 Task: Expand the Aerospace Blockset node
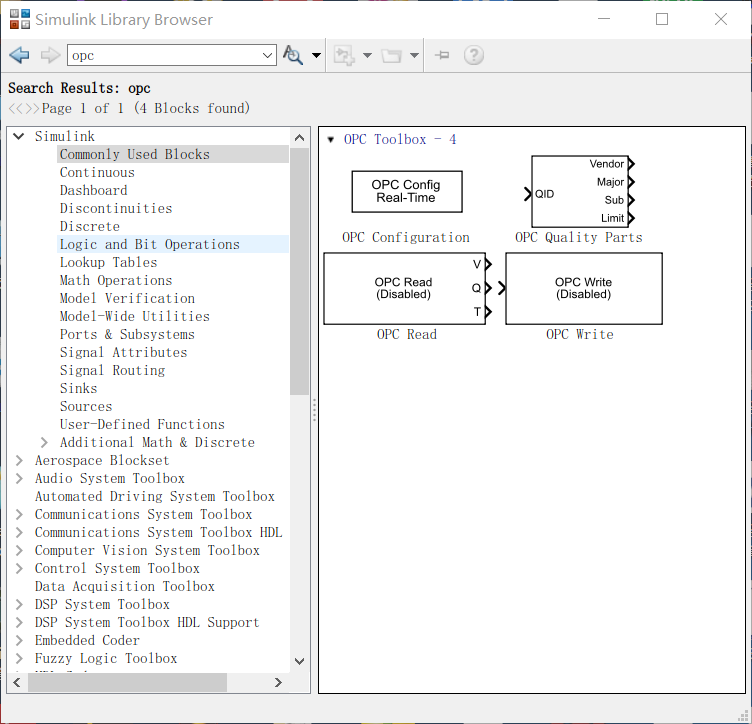pyautogui.click(x=19, y=461)
